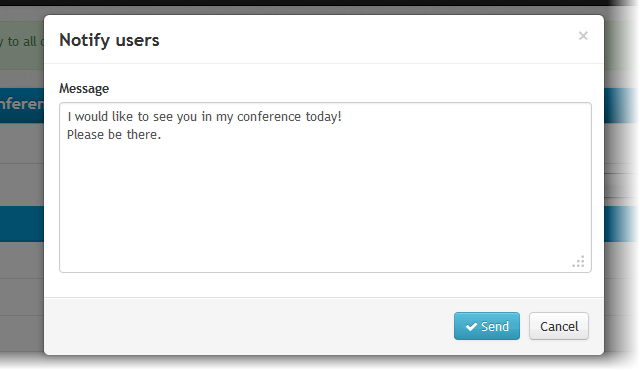Click the dimmed backdrop right of dialog
Screen dimensions: 640x370
[x=620, y=184]
